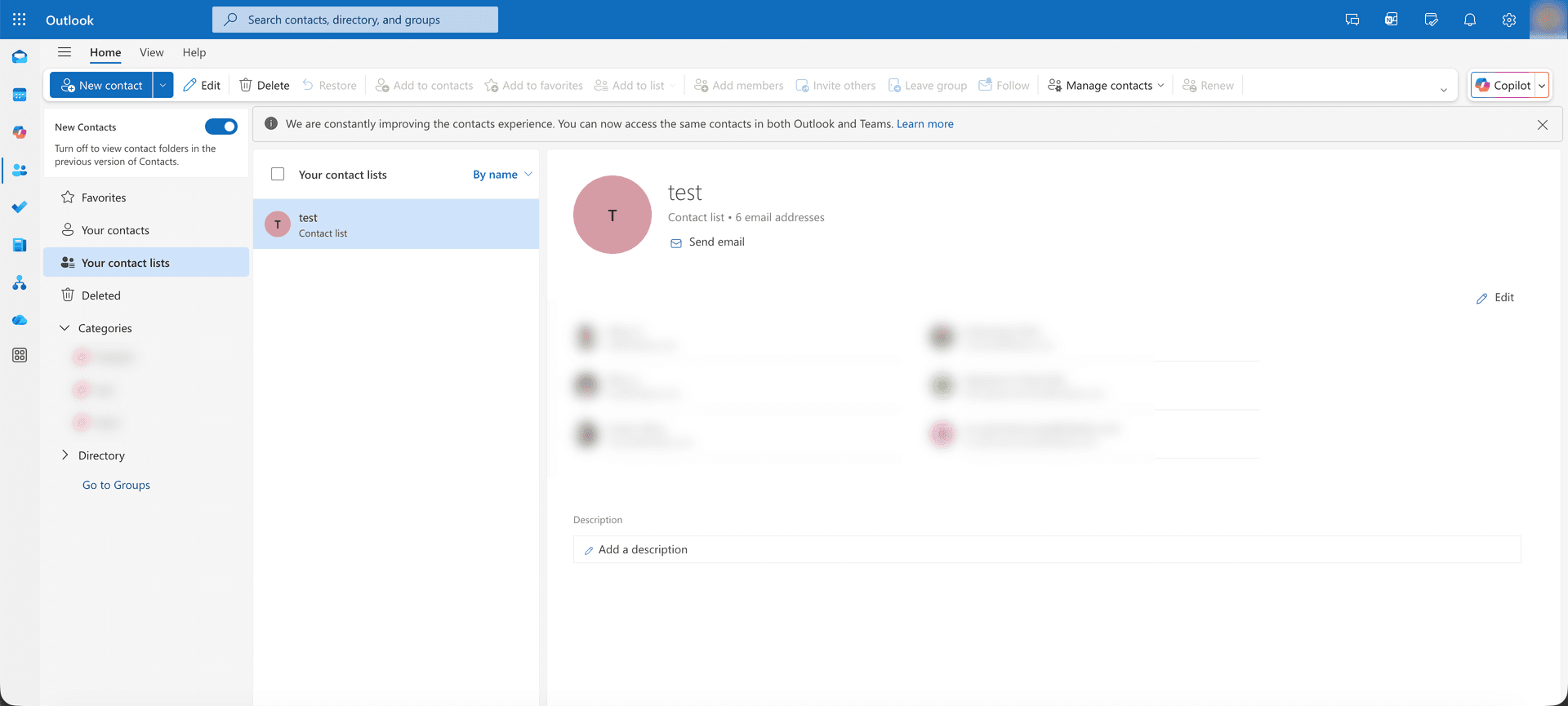Image resolution: width=1568 pixels, height=706 pixels.
Task: Select Your contacts in folder pane
Action: pos(146,230)
